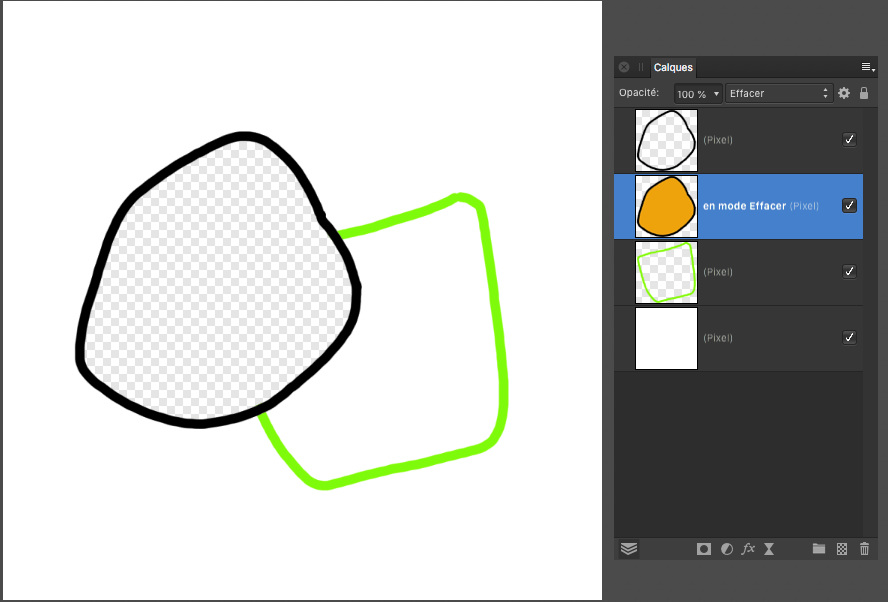Click the layer stack icon at panel bottom-left

click(629, 549)
